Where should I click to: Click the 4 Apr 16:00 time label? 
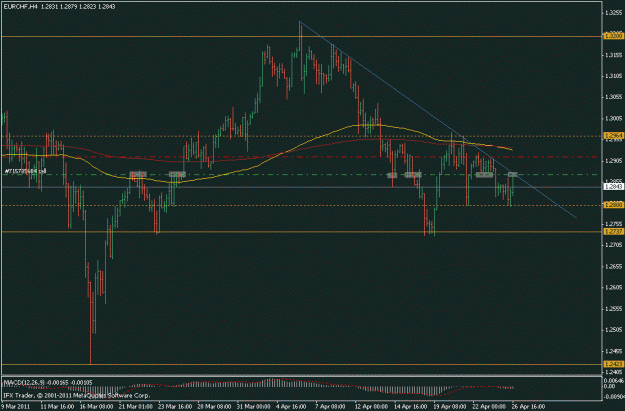291,407
